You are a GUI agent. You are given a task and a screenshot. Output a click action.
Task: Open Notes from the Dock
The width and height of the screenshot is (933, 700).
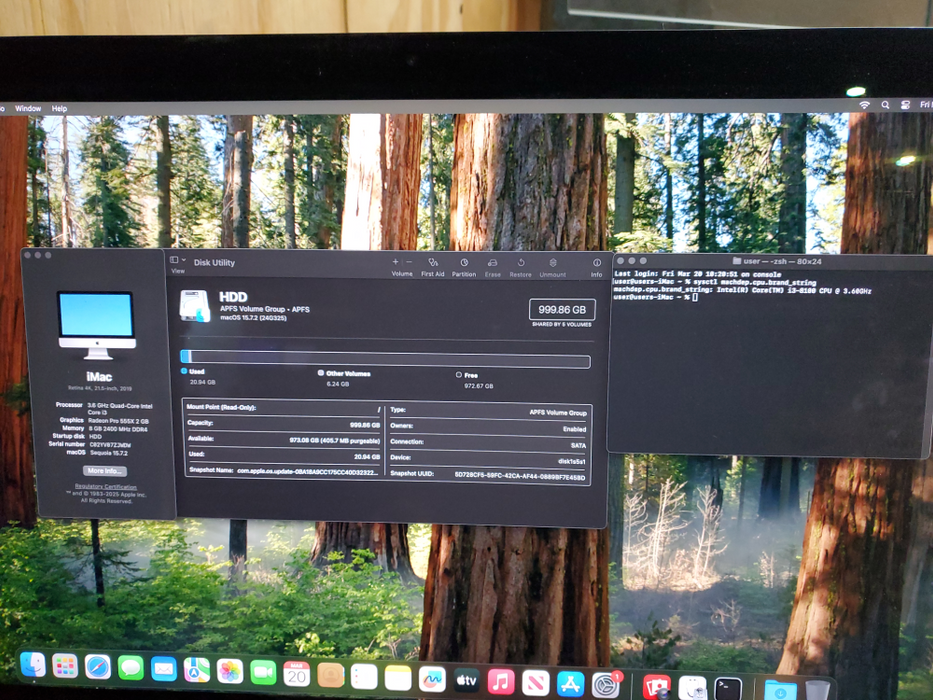(397, 678)
